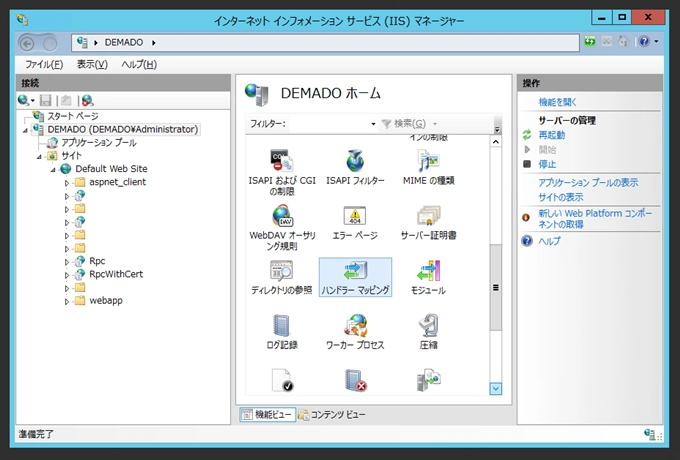Click the 検索(G) search button
The image size is (680, 460).
click(x=405, y=124)
